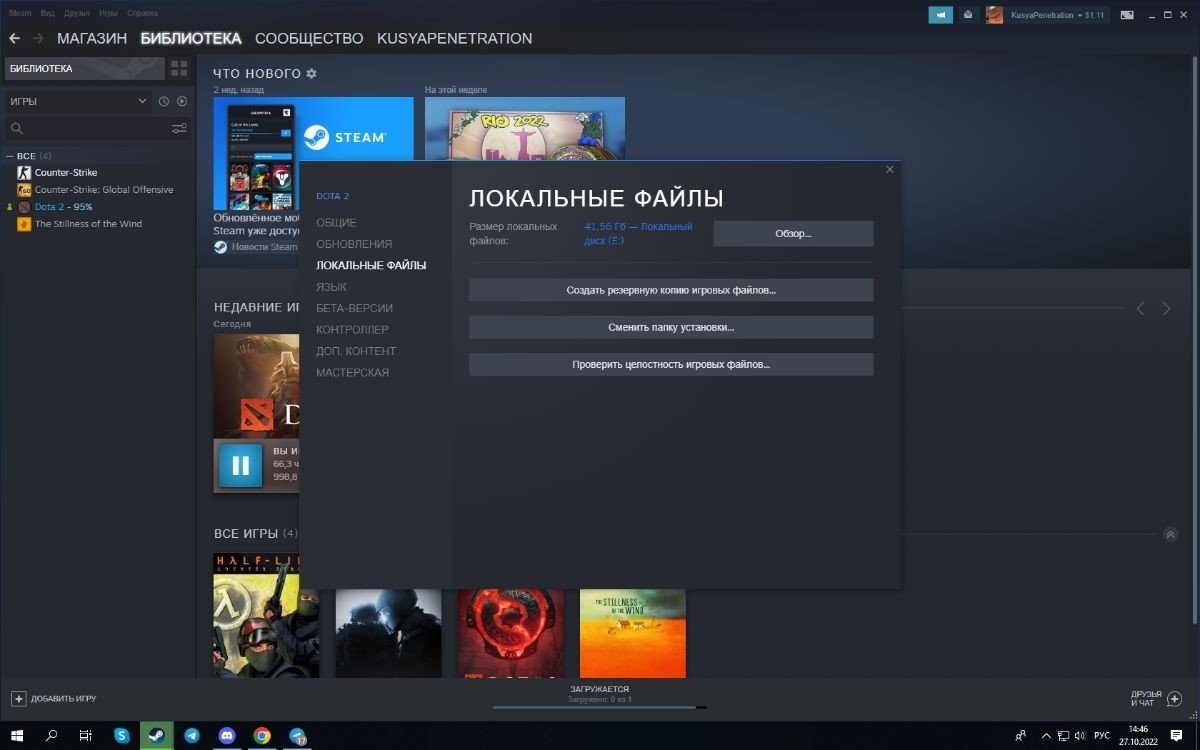Select ЯЗЫК in properties sidebar
The image size is (1200, 750).
(x=331, y=287)
